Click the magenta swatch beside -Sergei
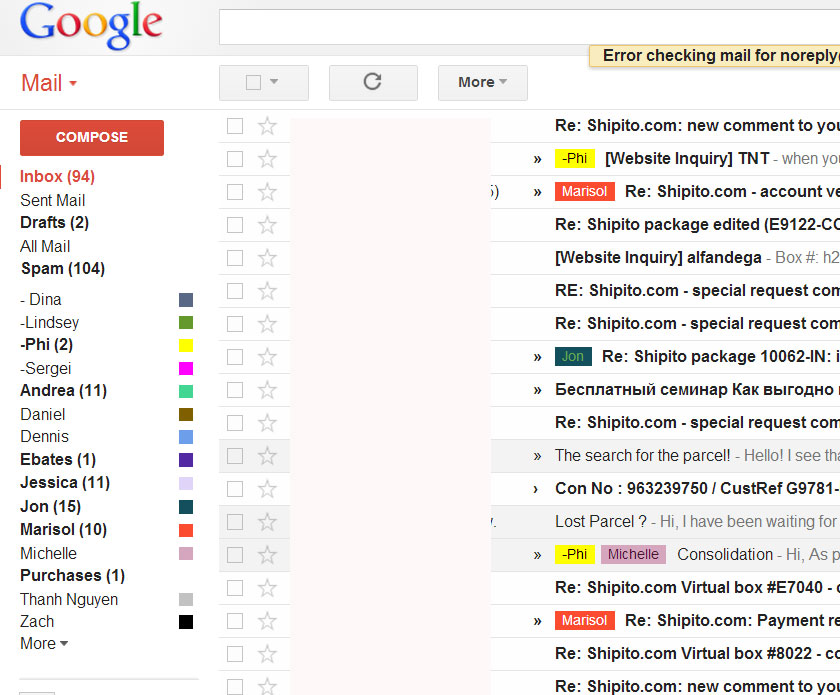This screenshot has width=840, height=695. tap(186, 369)
